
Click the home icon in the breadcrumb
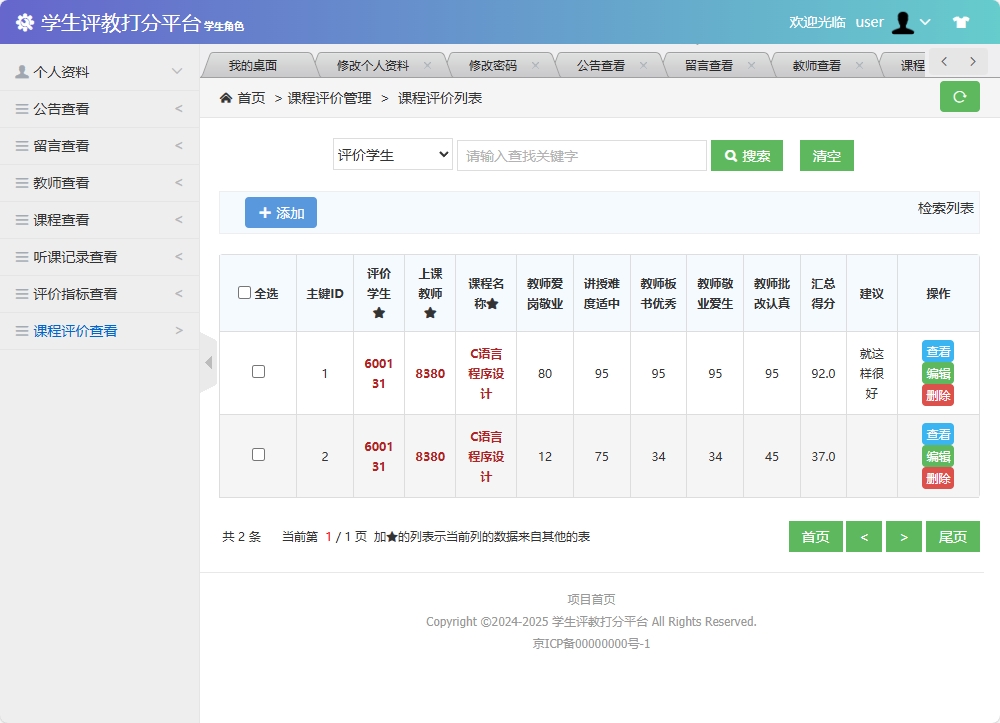tap(227, 99)
